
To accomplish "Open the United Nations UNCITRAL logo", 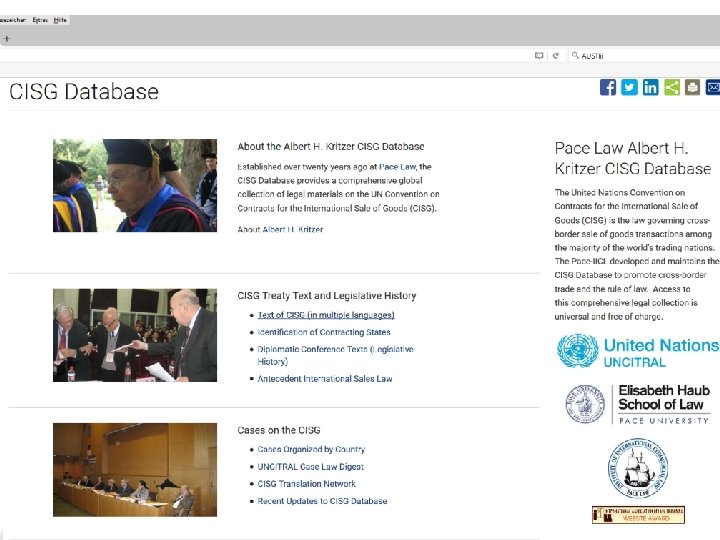I will tap(638, 351).
